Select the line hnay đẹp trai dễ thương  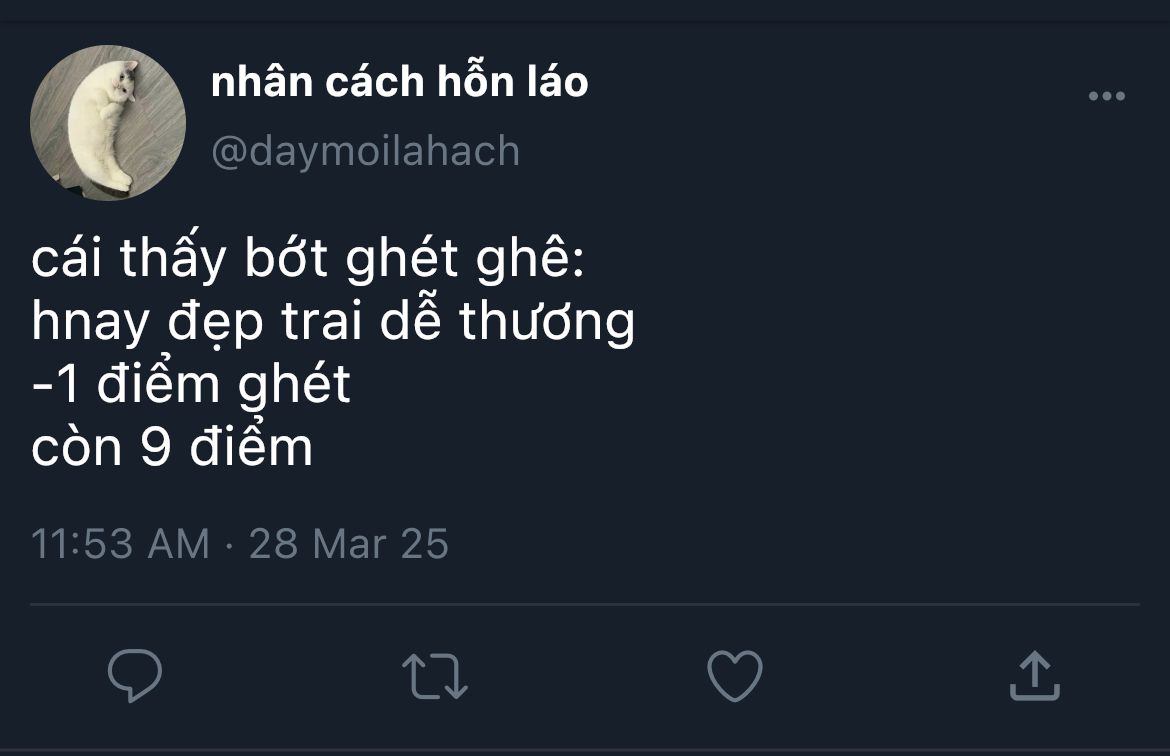click(x=333, y=322)
